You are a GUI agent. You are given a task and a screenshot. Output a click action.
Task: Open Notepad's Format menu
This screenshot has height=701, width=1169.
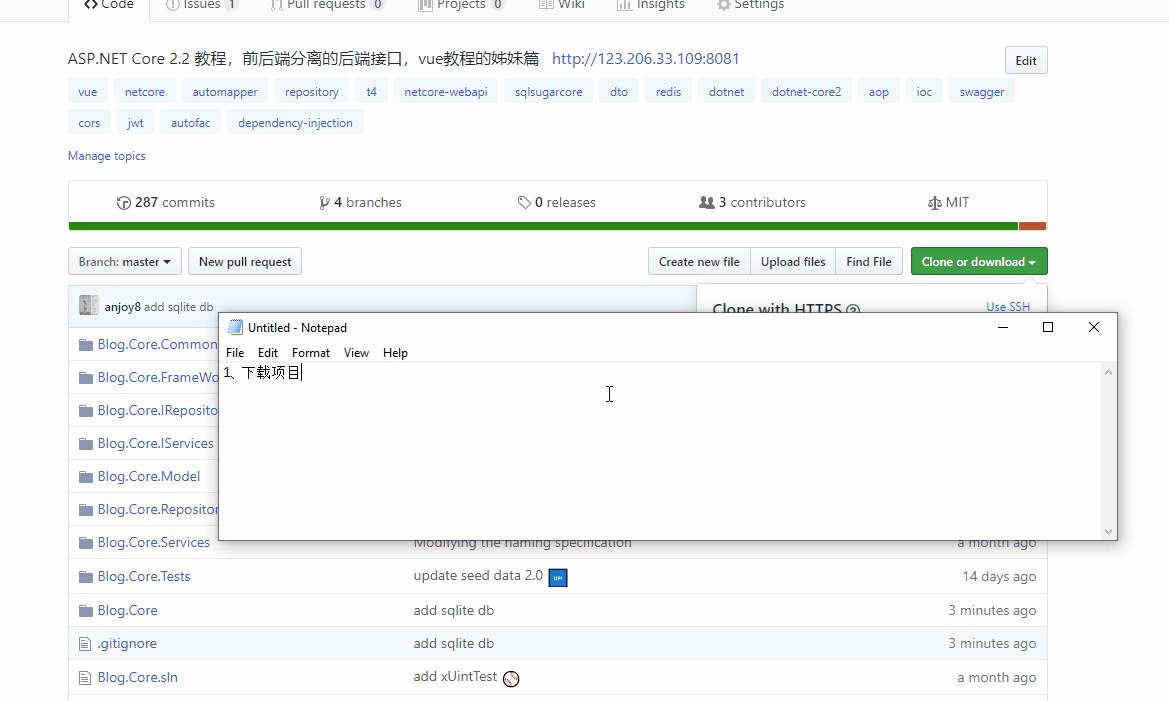point(310,353)
